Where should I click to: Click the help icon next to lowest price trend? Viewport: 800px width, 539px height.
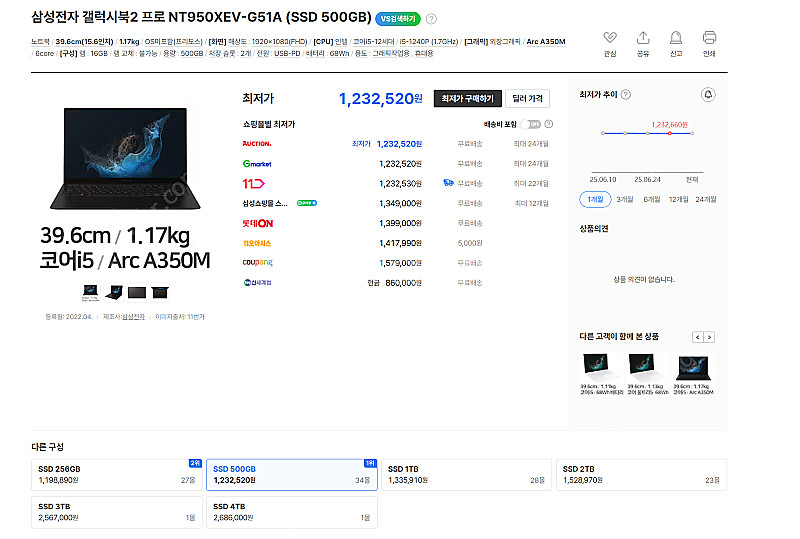626,94
